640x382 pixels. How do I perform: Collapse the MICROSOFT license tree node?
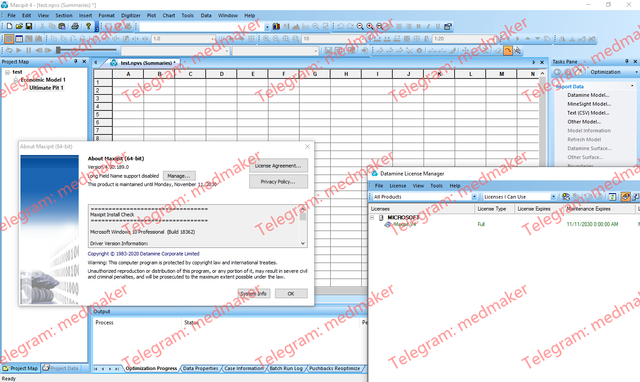(x=372, y=218)
